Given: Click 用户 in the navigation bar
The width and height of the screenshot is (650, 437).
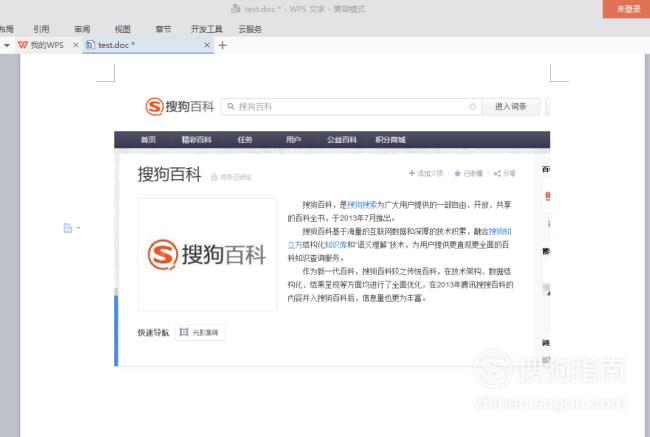Looking at the screenshot, I should coord(293,140).
